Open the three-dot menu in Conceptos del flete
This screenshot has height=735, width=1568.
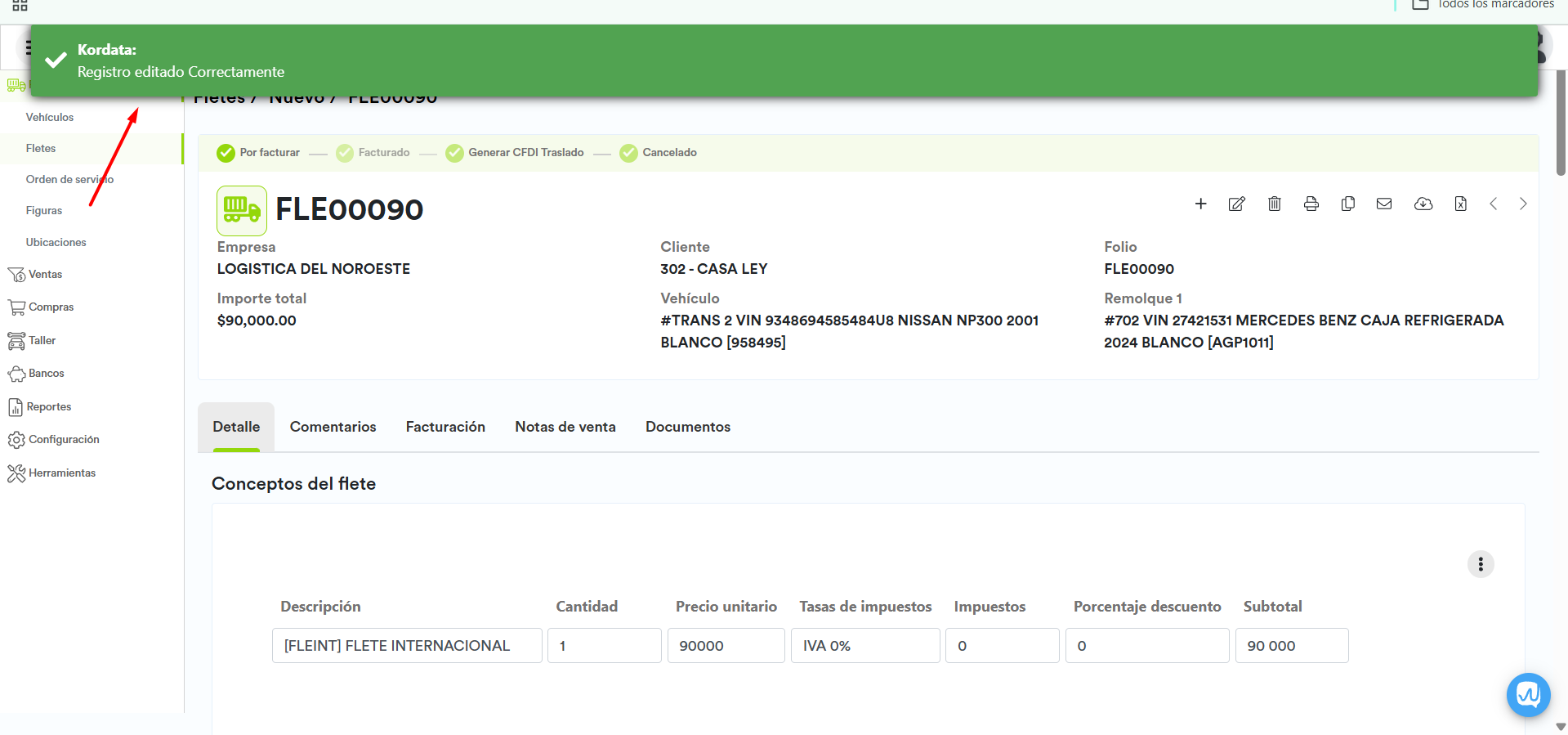point(1480,564)
